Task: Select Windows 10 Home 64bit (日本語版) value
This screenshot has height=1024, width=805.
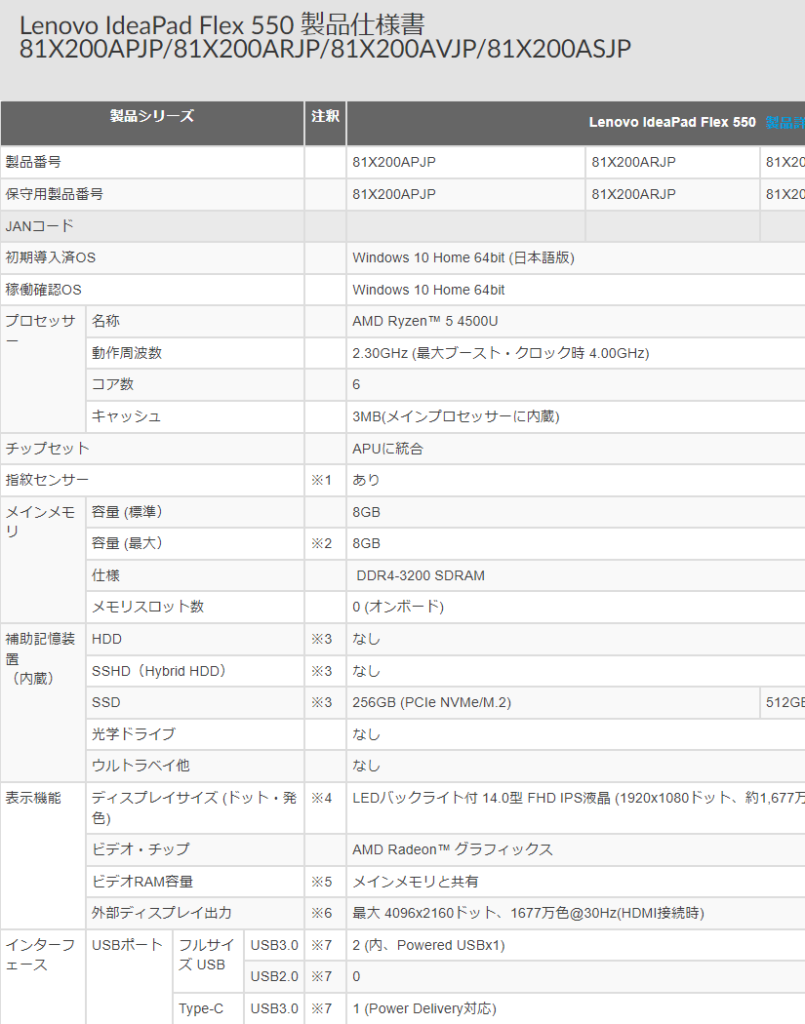Action: pos(464,257)
